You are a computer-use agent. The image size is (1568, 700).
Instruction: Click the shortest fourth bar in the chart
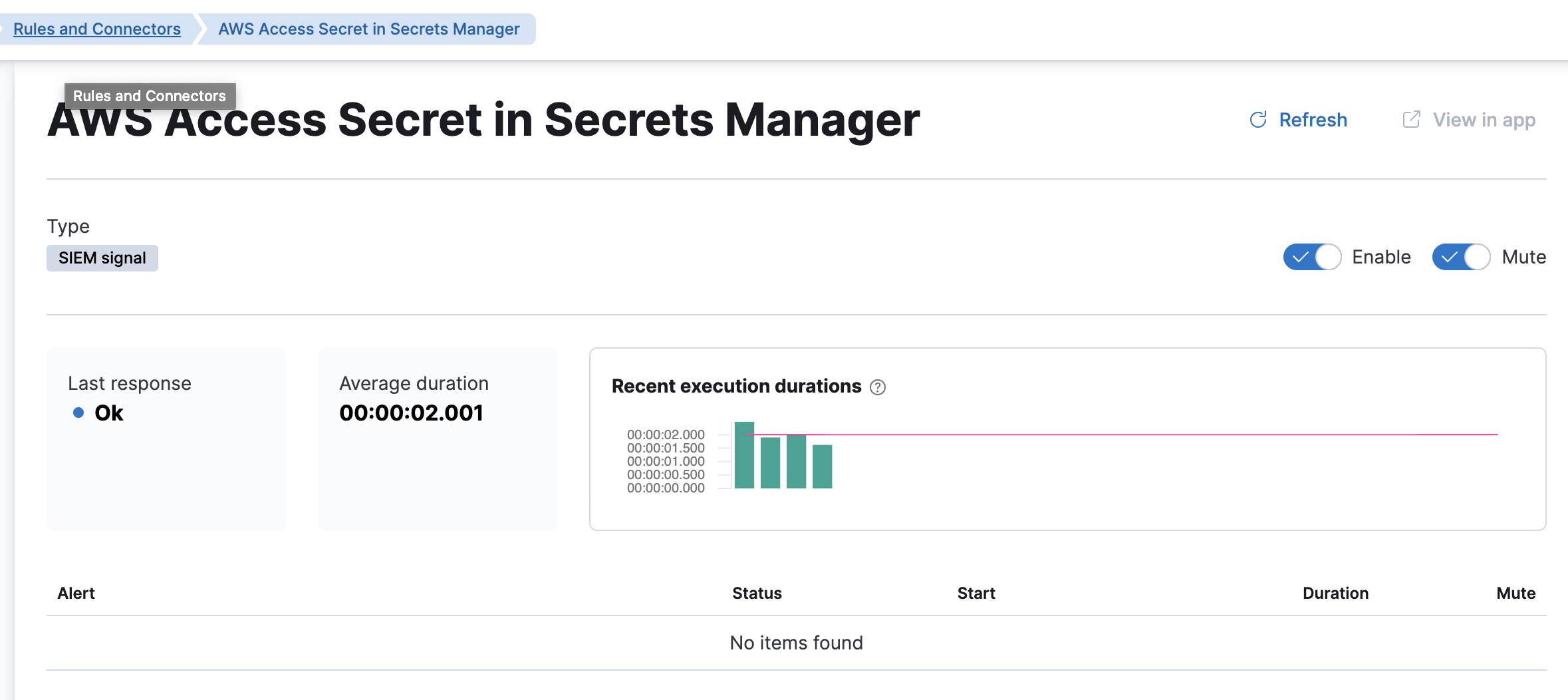pos(822,467)
